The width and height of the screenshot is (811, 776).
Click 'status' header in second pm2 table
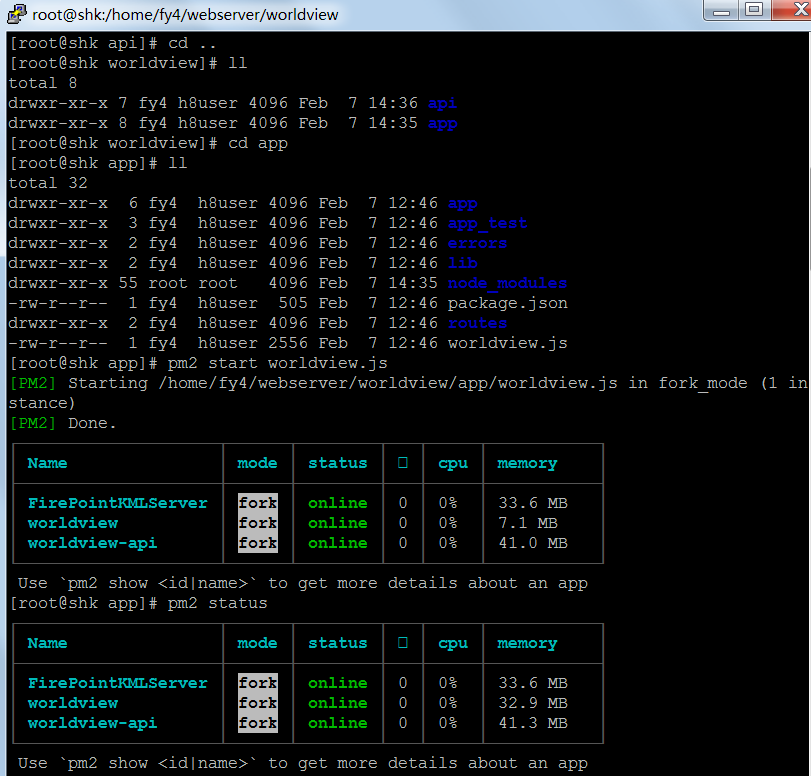(x=338, y=643)
